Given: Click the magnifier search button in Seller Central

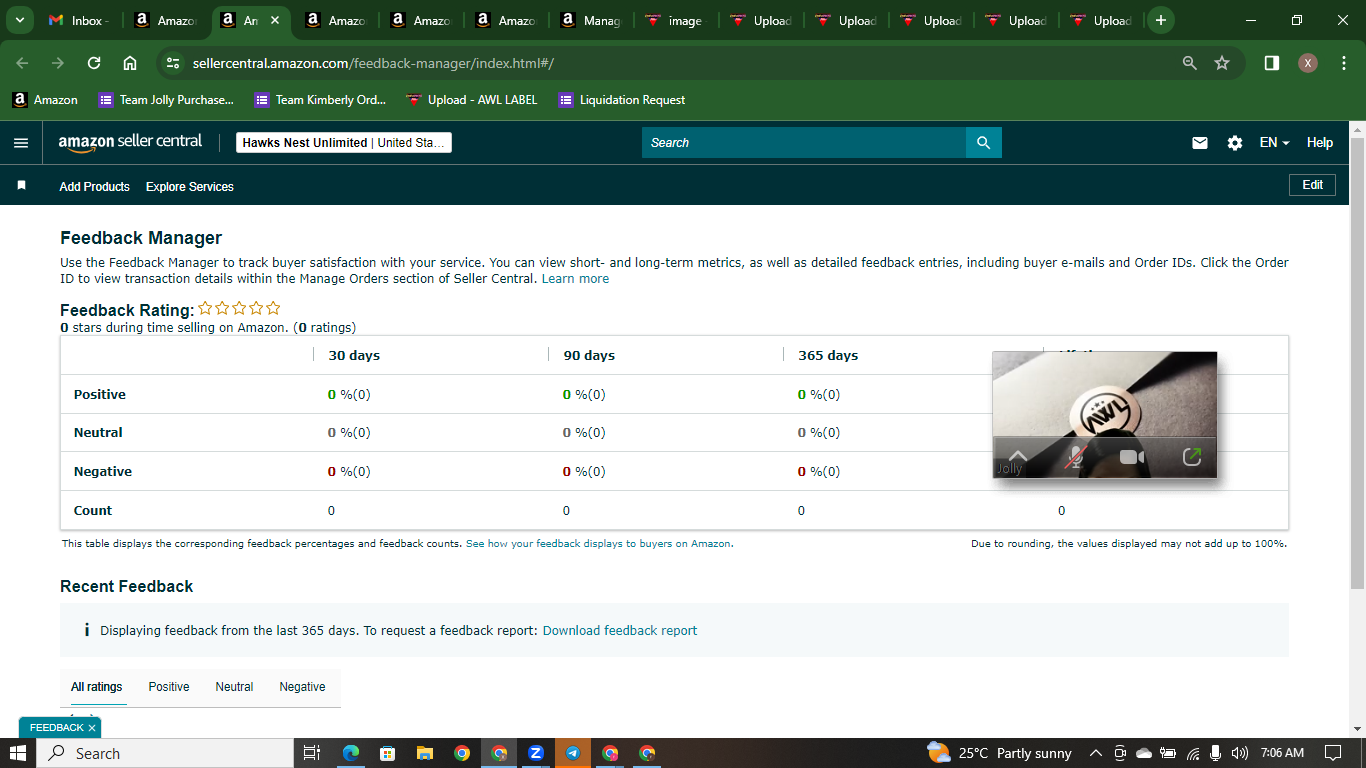Looking at the screenshot, I should [x=984, y=143].
